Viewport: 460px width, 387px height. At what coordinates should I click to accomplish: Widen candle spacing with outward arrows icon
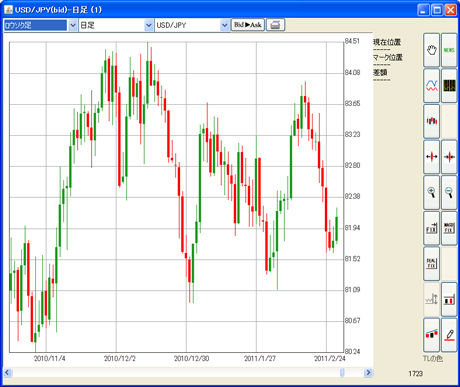(432, 157)
